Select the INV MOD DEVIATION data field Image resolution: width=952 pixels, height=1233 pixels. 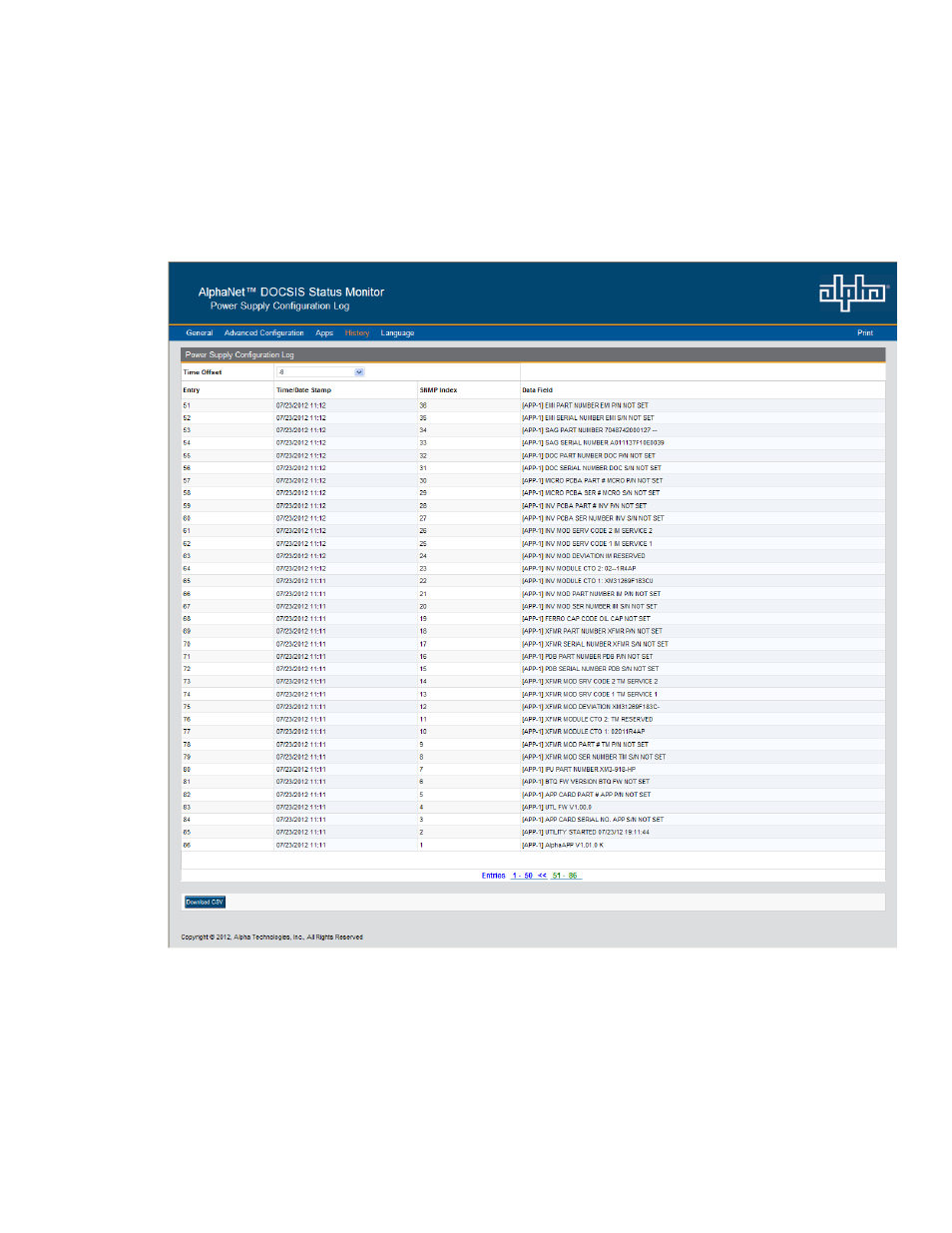coord(584,556)
